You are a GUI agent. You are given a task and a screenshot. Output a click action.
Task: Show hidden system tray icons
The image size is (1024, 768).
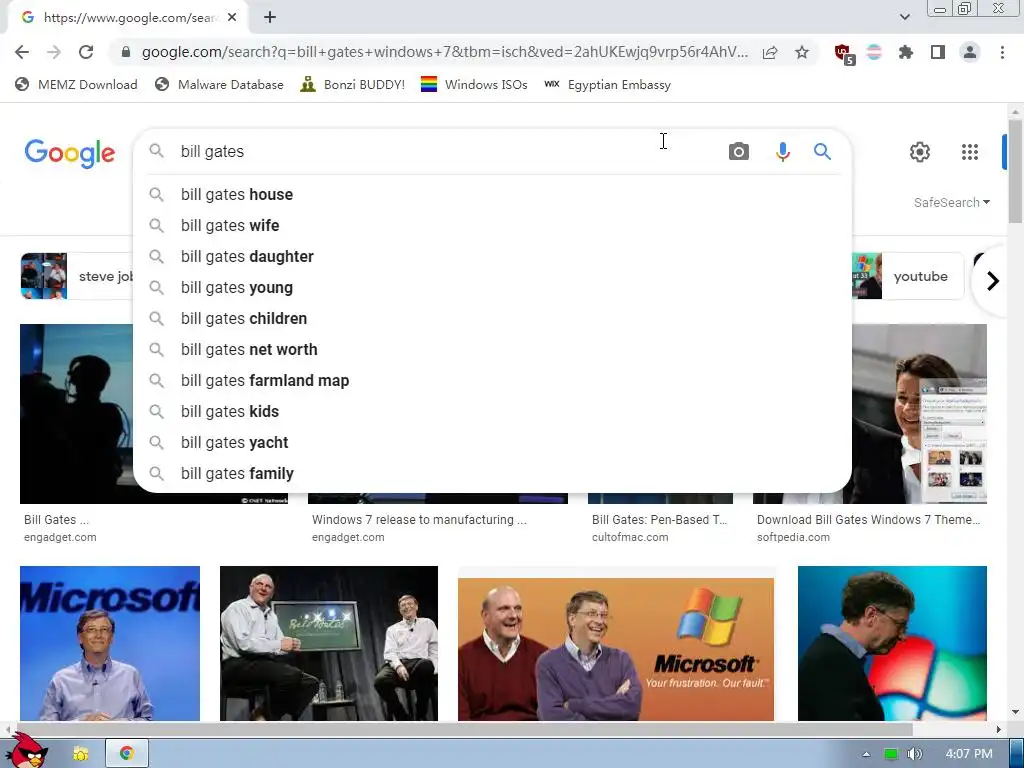point(866,754)
